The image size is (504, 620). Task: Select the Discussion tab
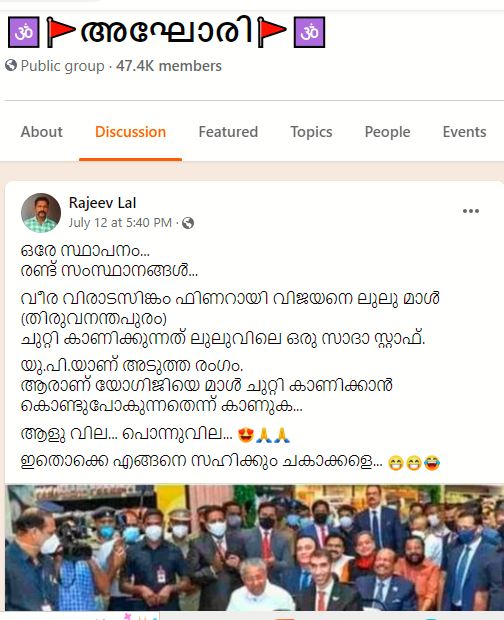(130, 132)
